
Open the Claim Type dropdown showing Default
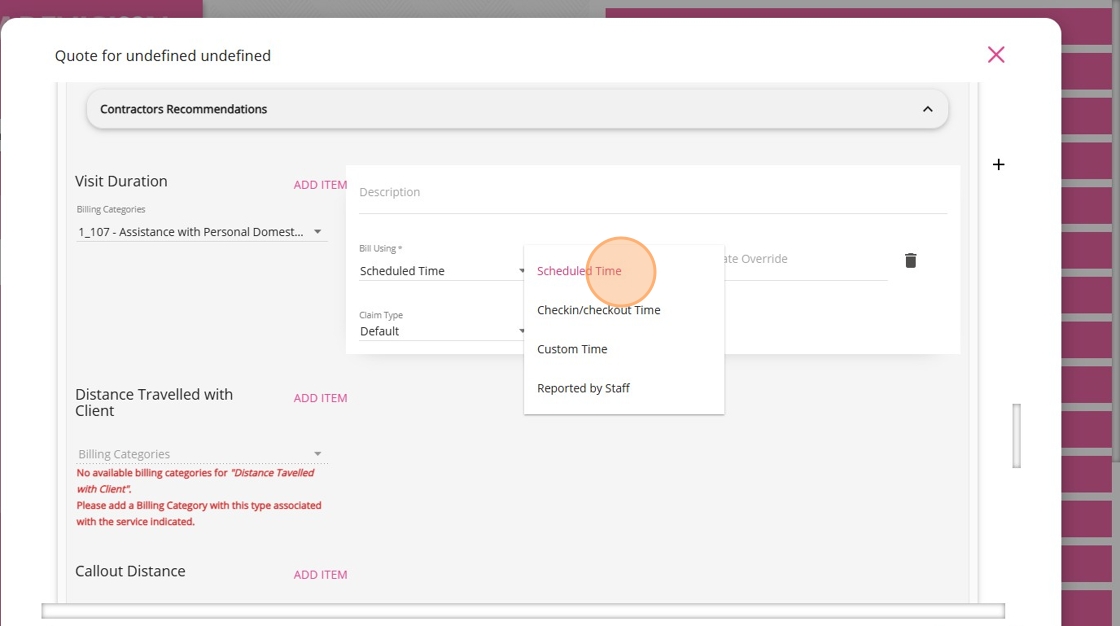(442, 331)
